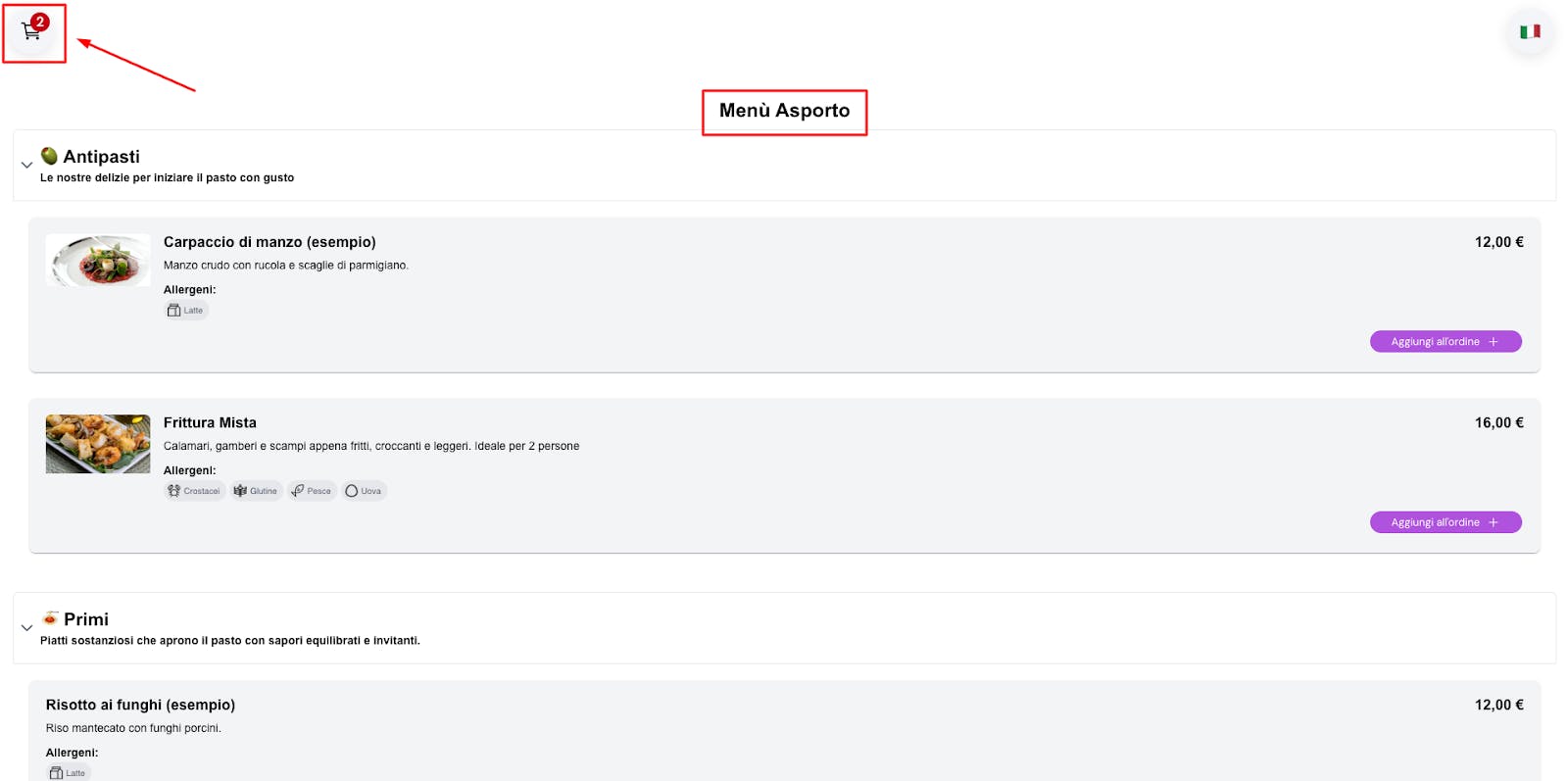Click the Risotto ai funghi (esempio) title

coord(140,705)
